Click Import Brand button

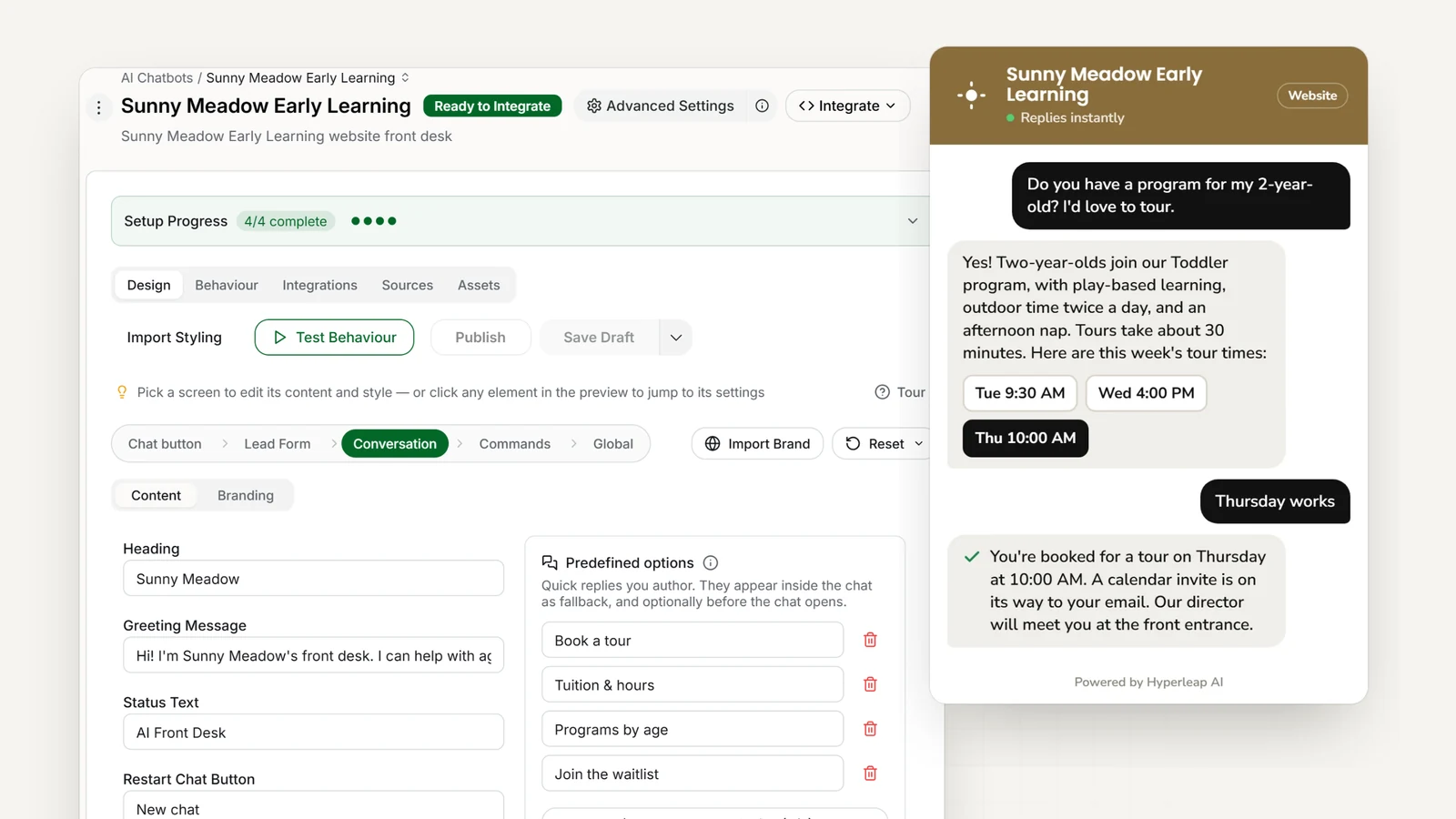coord(757,444)
